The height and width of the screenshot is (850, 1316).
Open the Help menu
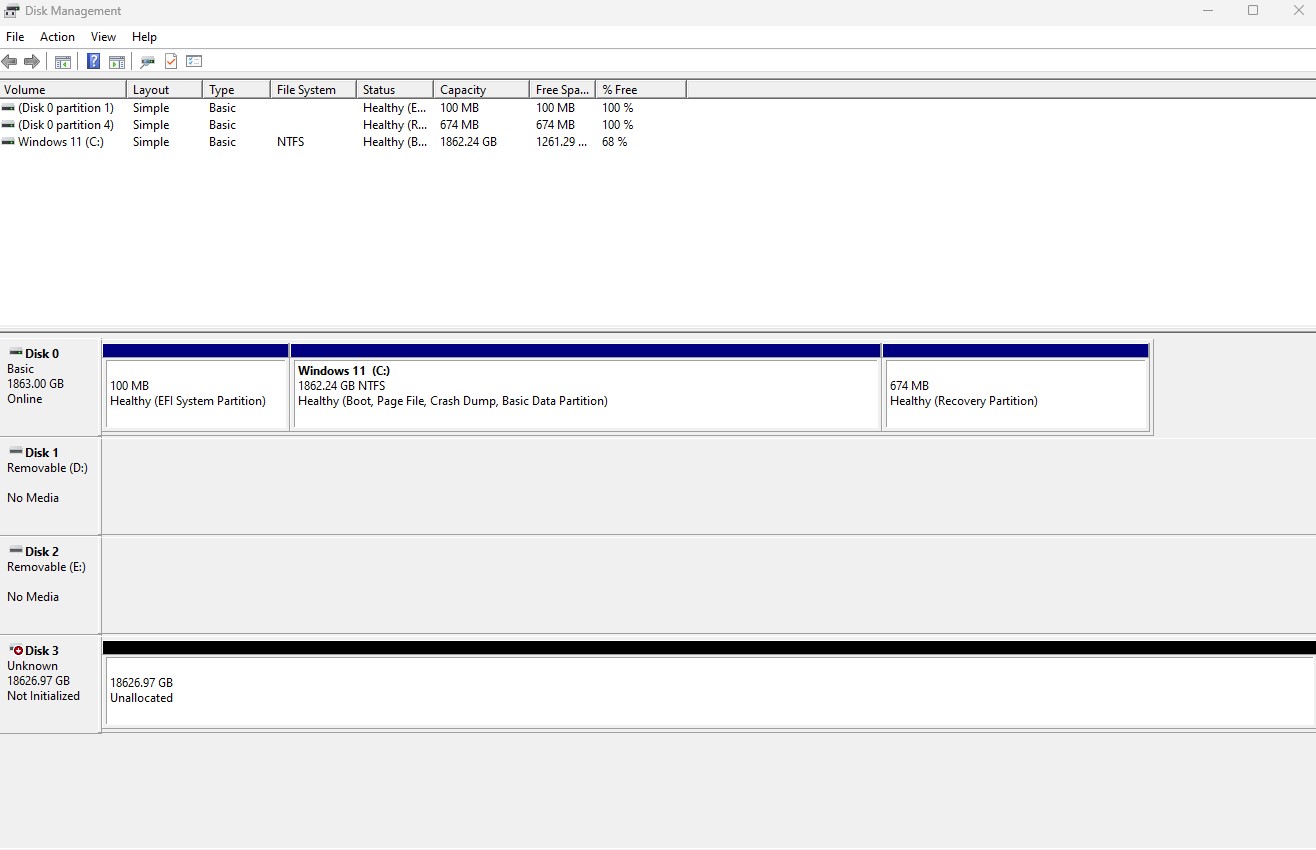pyautogui.click(x=144, y=37)
